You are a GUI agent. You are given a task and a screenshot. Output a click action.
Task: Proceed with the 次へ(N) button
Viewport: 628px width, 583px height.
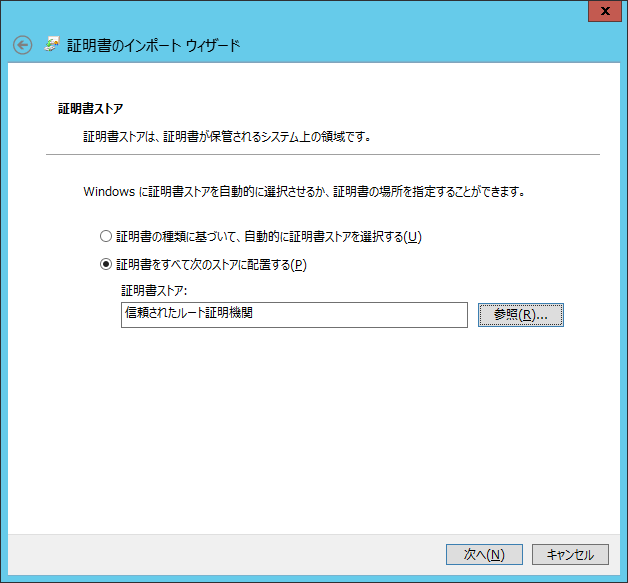tap(484, 555)
